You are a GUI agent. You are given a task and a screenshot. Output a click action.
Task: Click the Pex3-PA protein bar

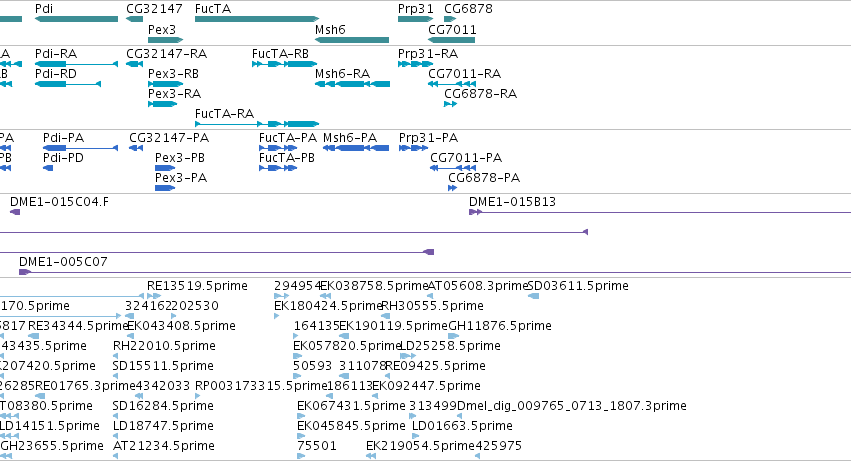165,188
